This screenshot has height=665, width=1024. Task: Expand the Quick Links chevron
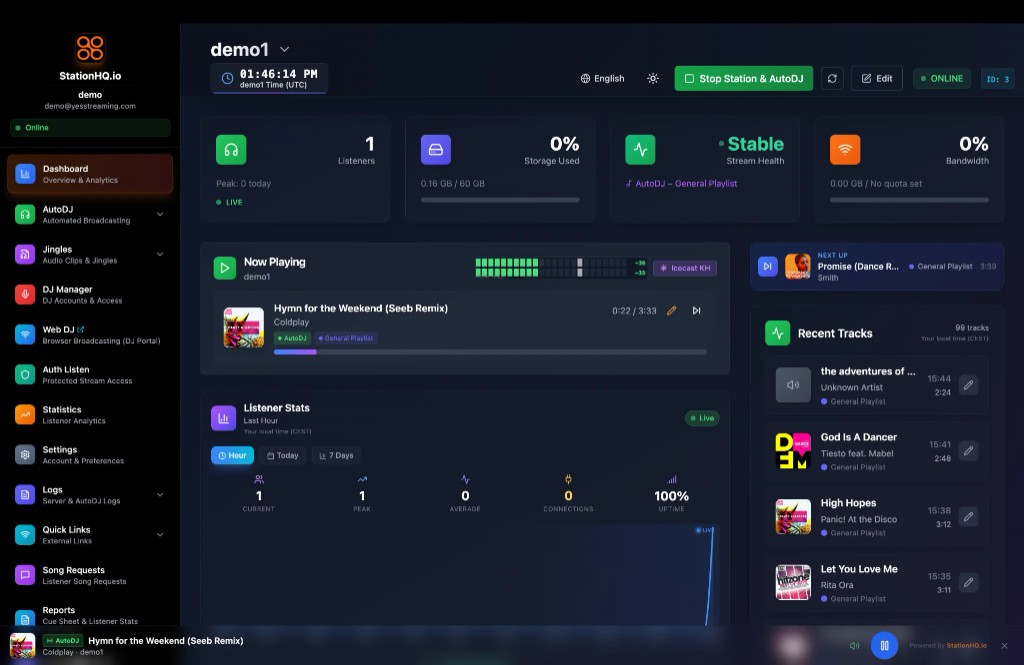coord(160,534)
